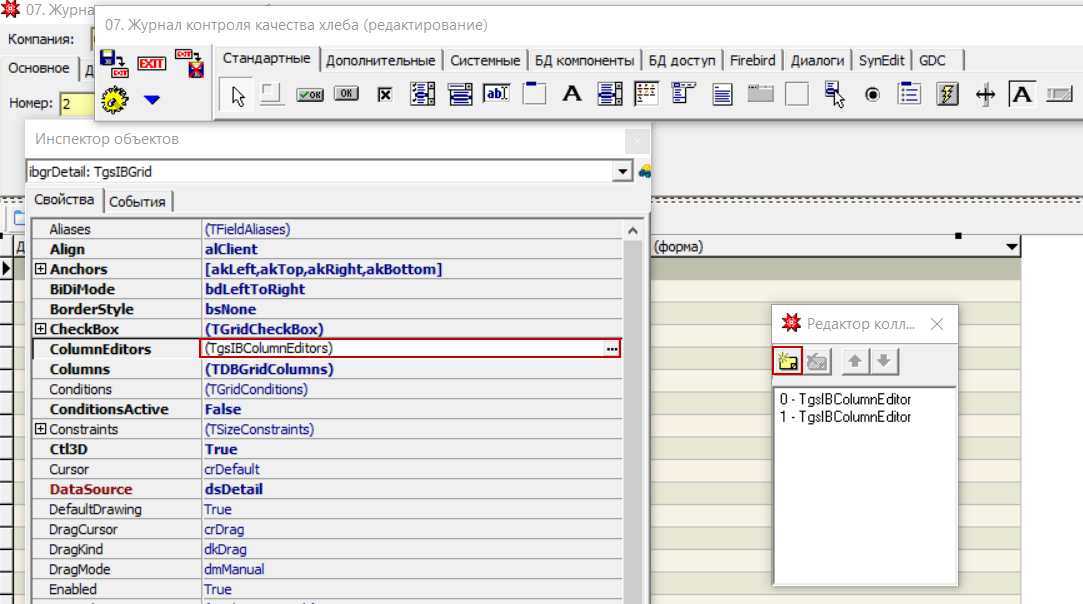This screenshot has height=604, width=1083.
Task: Expand the Anchors property node
Action: (x=40, y=269)
